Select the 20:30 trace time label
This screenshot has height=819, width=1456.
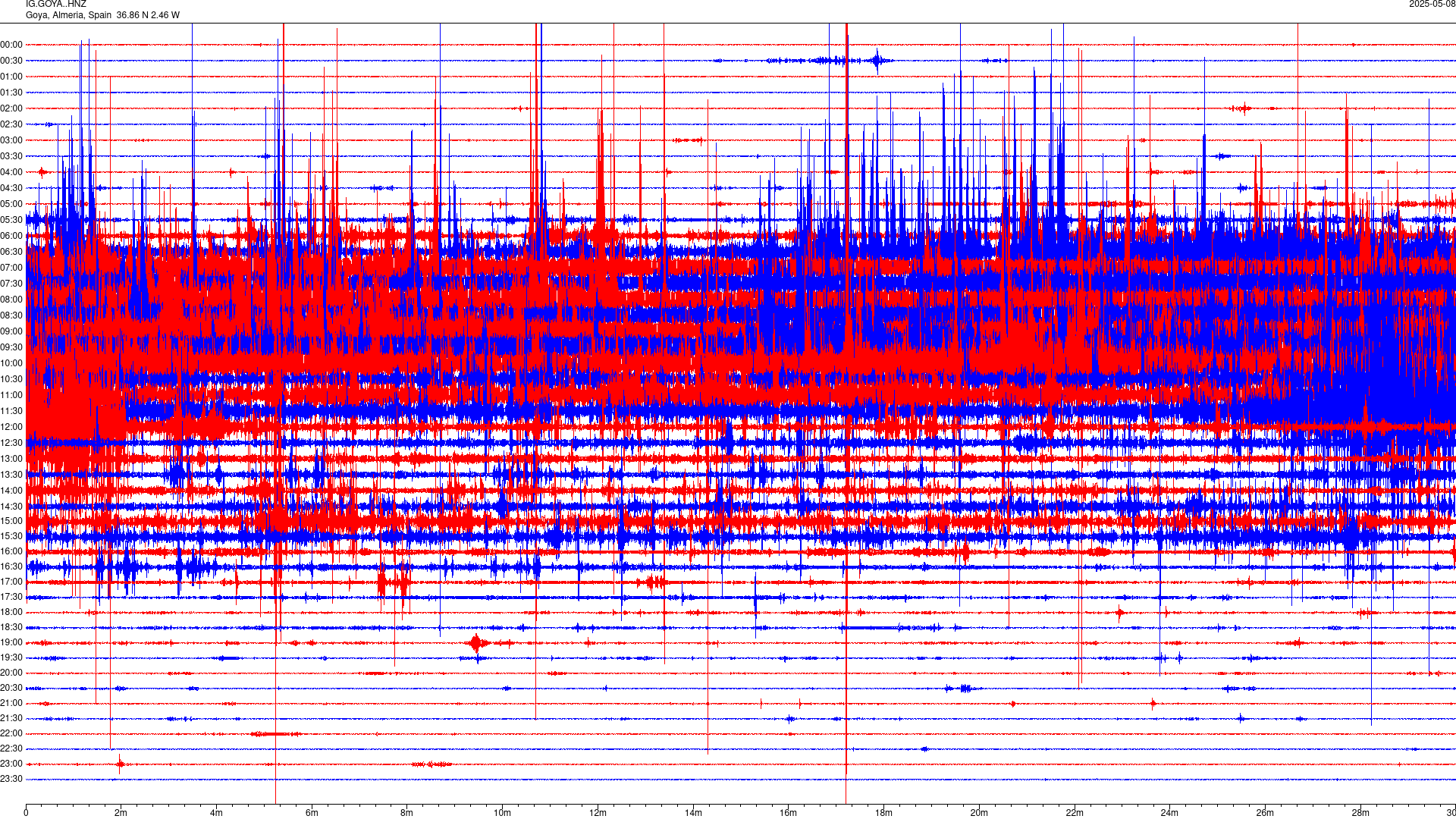click(x=11, y=688)
